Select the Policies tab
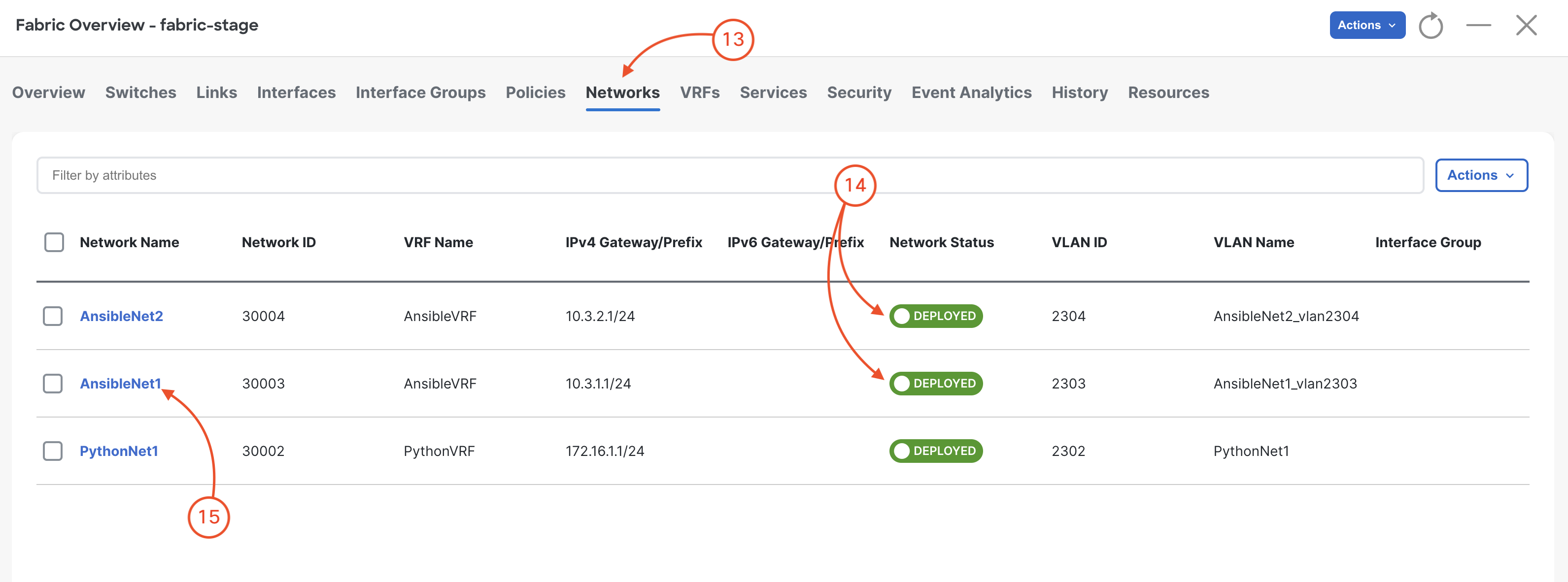 pyautogui.click(x=536, y=93)
